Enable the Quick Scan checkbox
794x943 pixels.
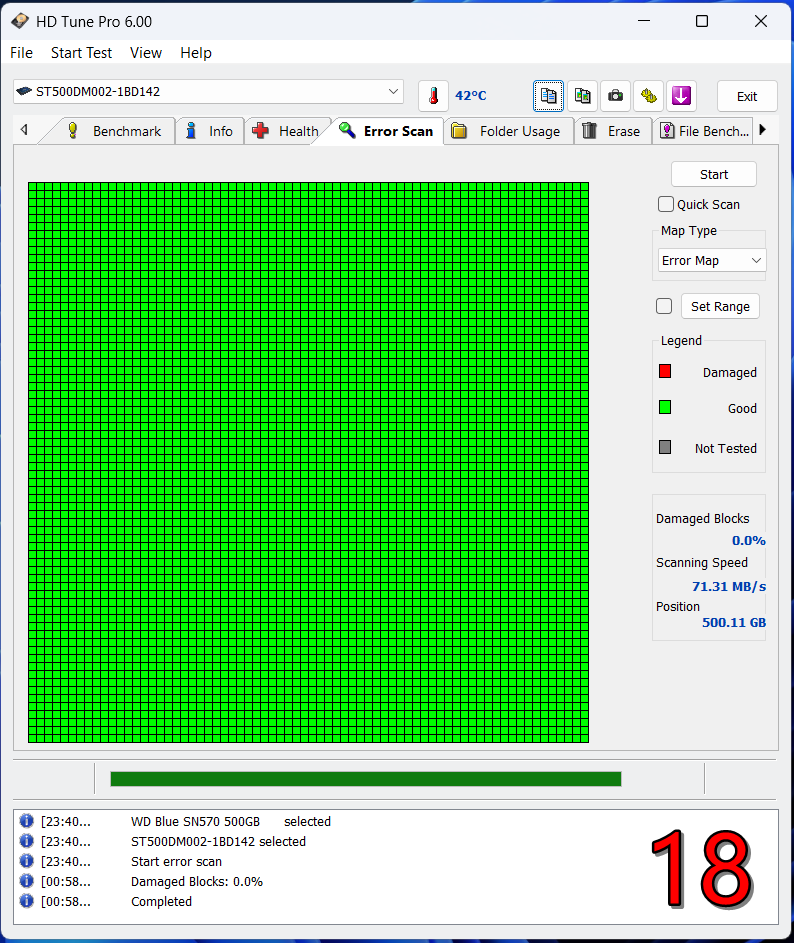pos(666,204)
